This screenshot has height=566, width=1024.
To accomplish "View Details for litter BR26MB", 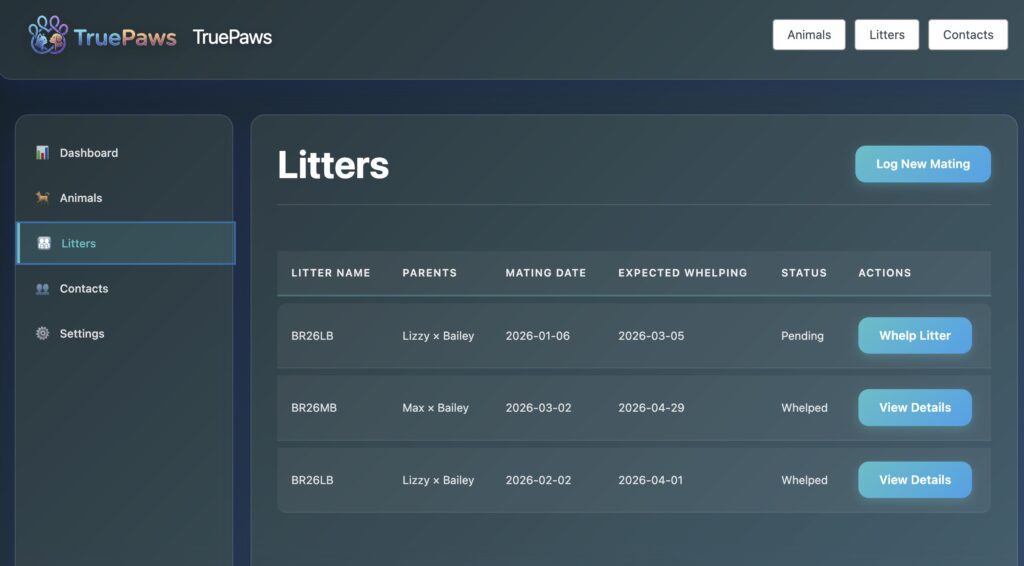I will [x=914, y=408].
